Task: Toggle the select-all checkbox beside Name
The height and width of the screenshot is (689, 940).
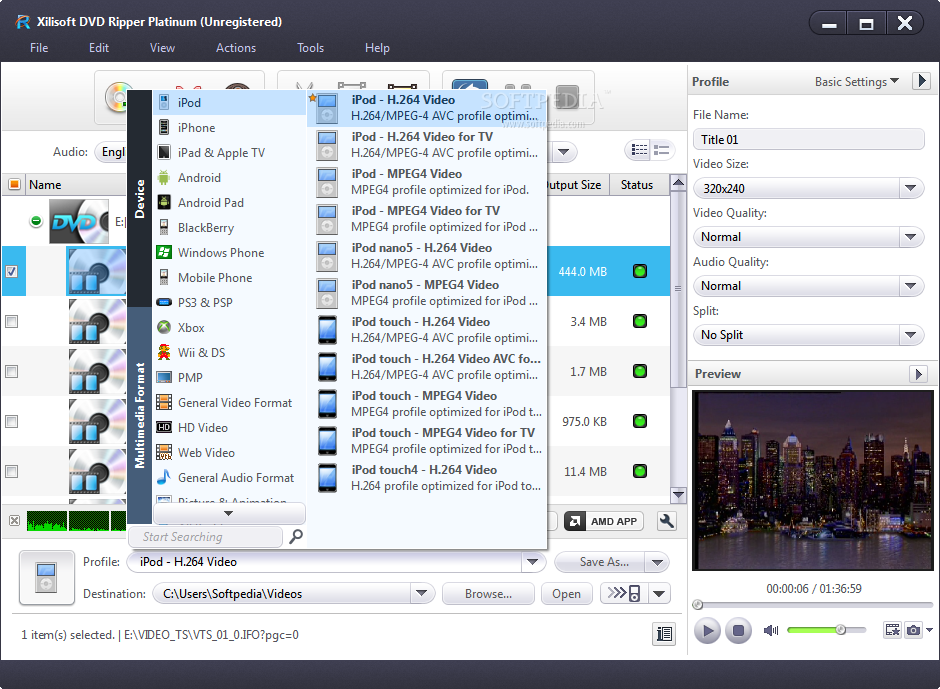Action: click(x=14, y=184)
